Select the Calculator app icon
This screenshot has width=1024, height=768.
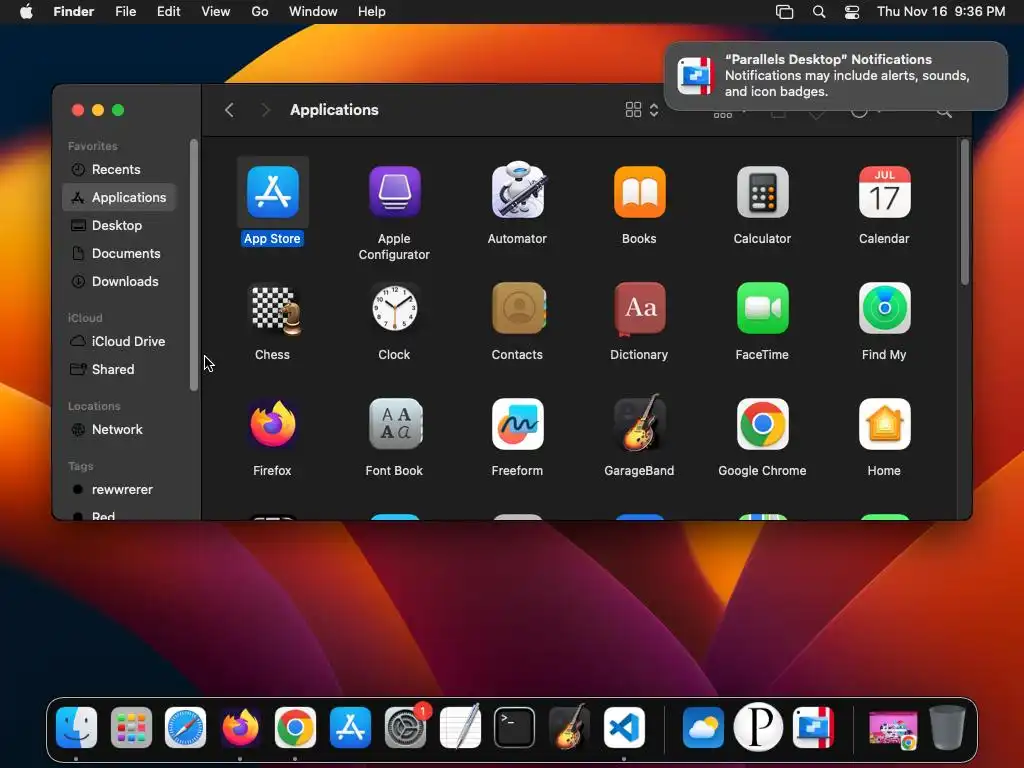[762, 192]
